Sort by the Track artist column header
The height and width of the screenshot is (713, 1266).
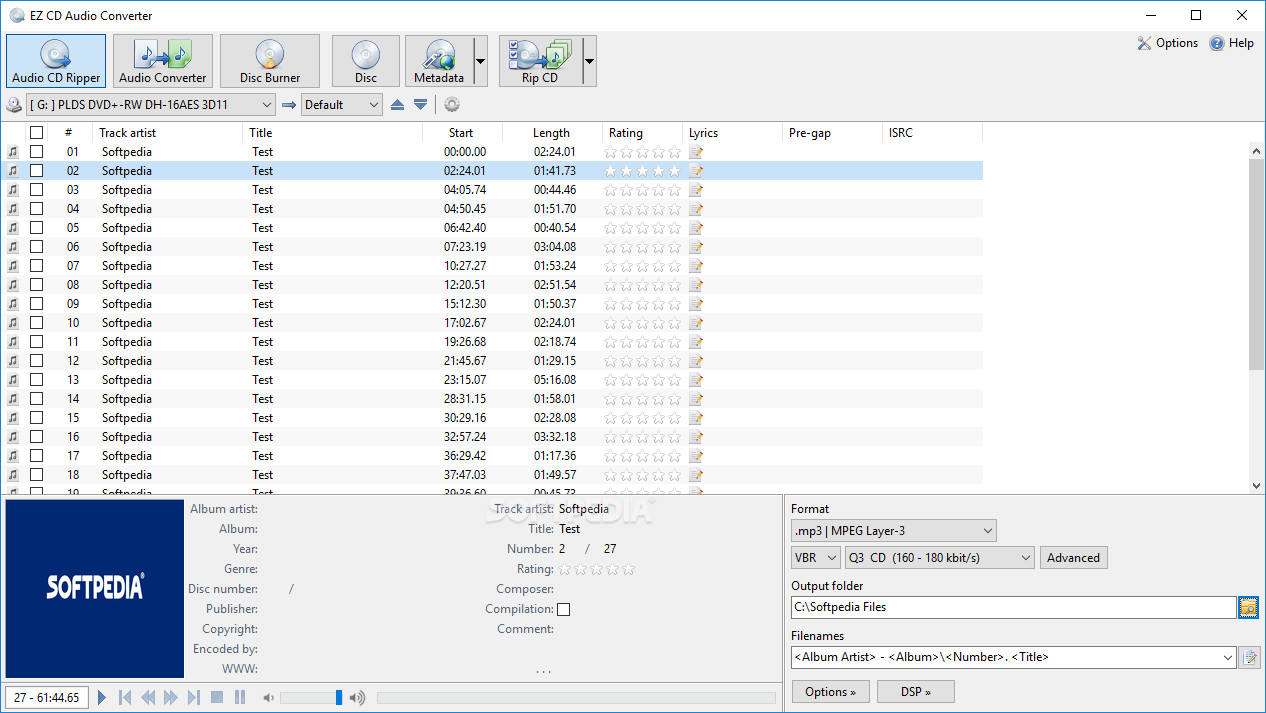click(x=167, y=132)
